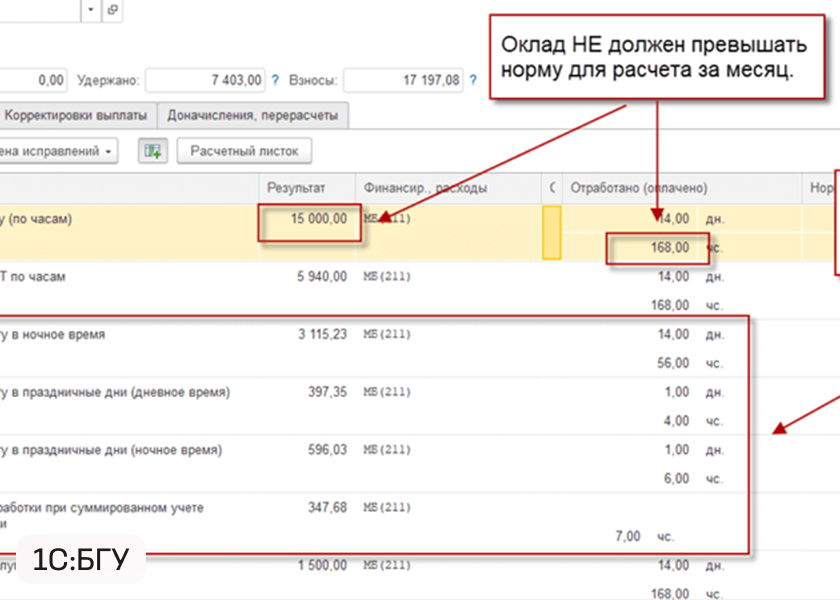
Task: Select the yellow highlighted cell in first row
Action: pyautogui.click(x=551, y=233)
